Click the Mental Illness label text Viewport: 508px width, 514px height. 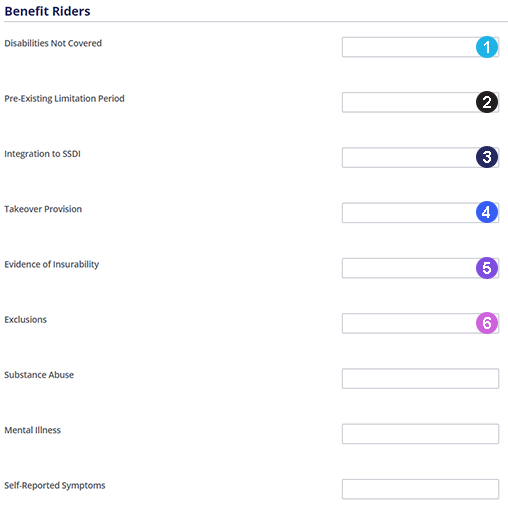point(33,430)
